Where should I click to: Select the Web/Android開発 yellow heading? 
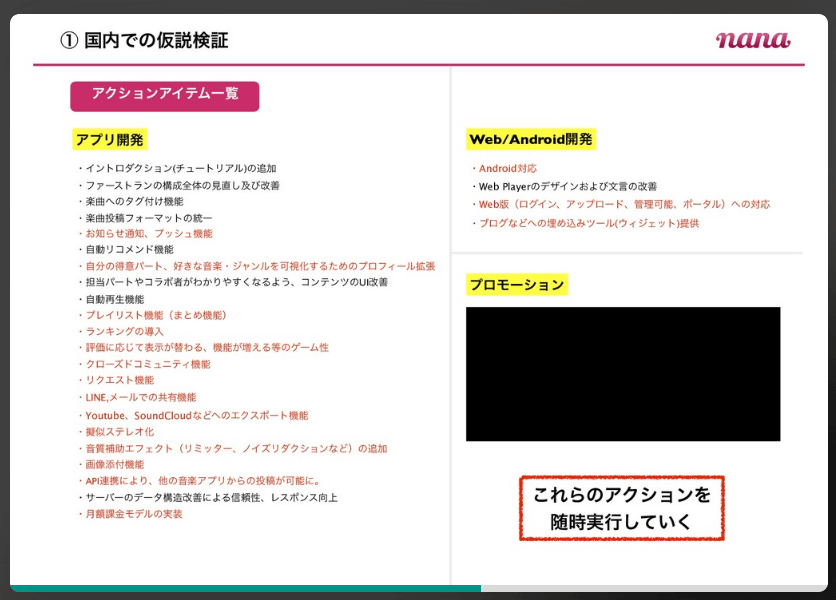(530, 140)
